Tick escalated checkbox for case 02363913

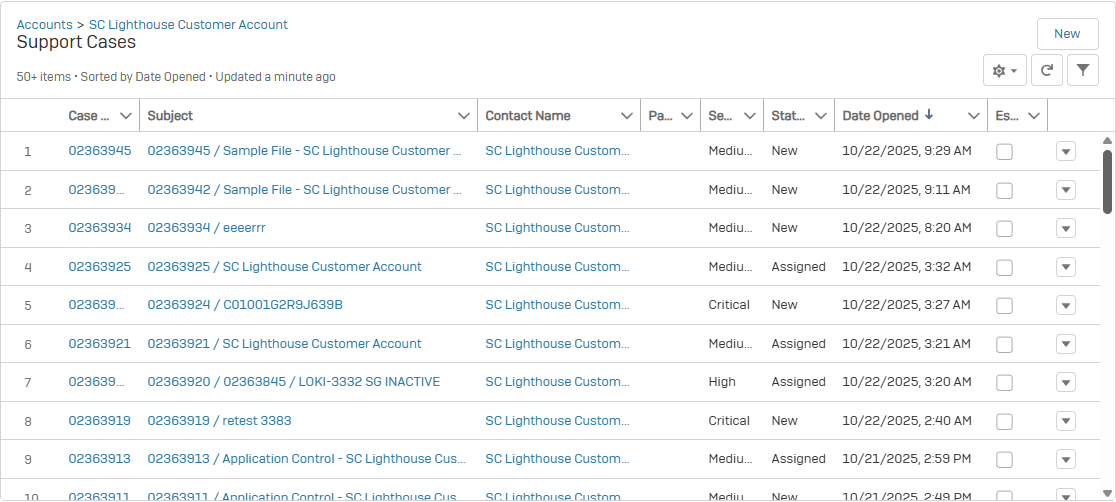(1004, 459)
